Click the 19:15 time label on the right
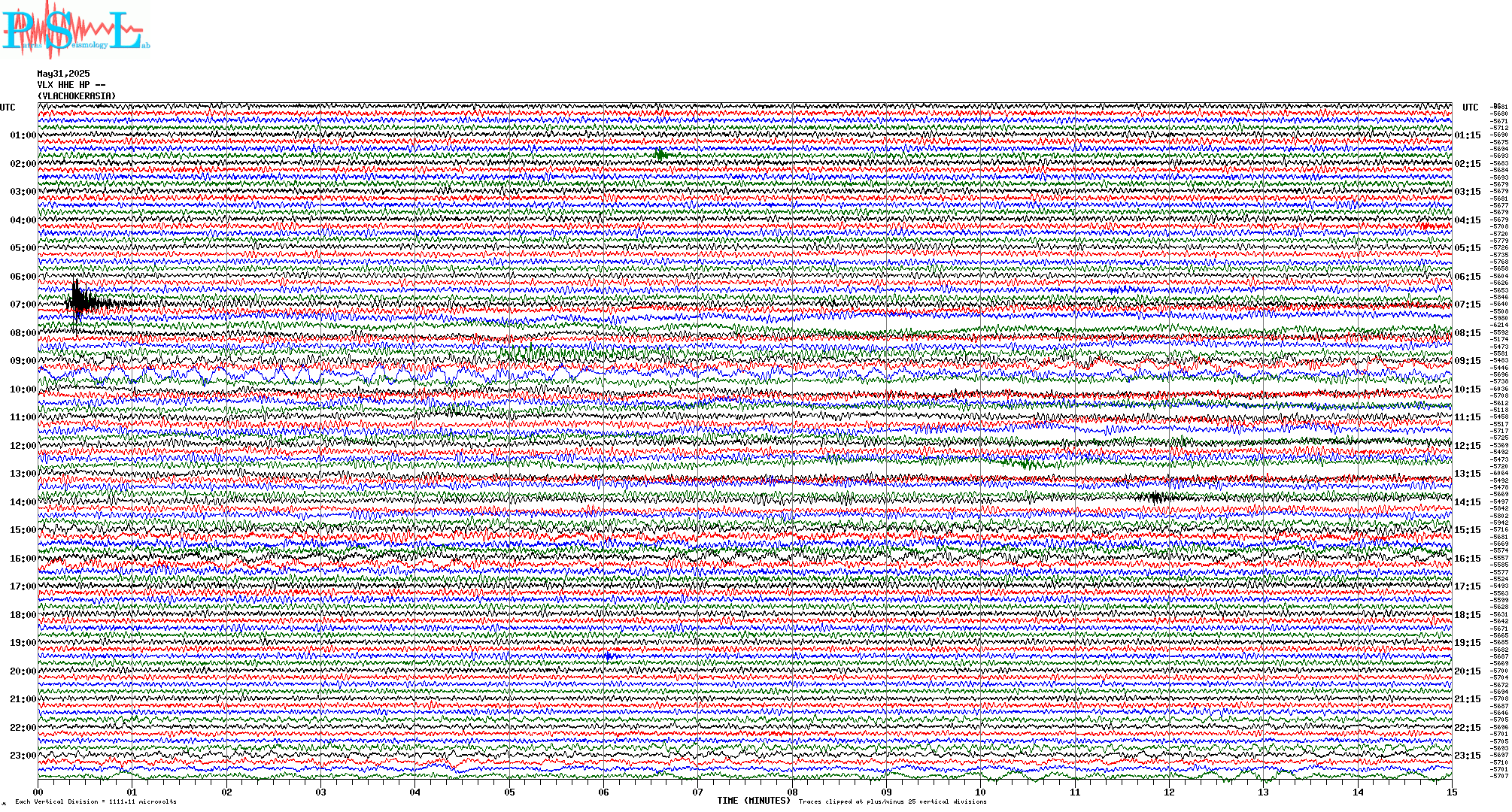The image size is (1512, 812). pyautogui.click(x=1468, y=643)
